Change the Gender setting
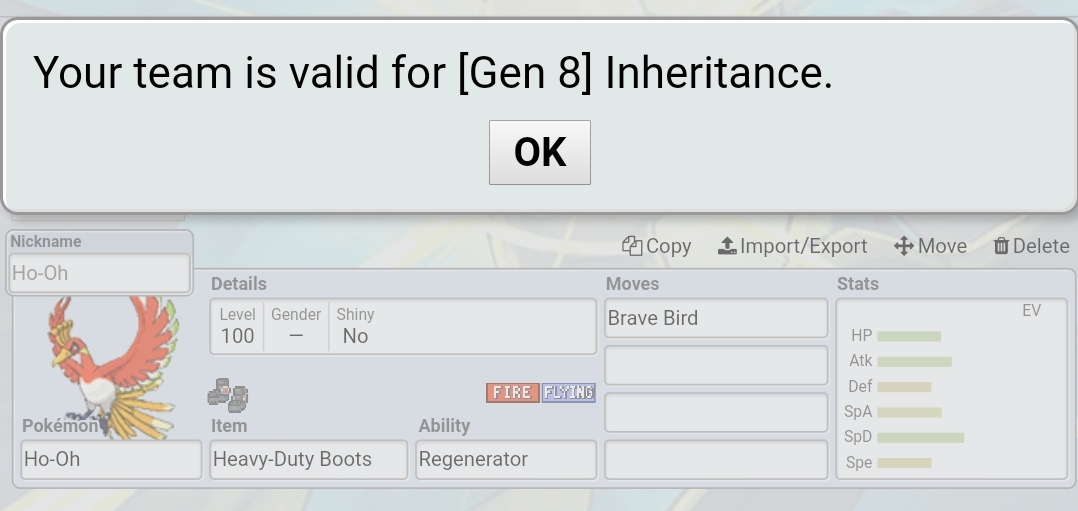The width and height of the screenshot is (1078, 511). tap(296, 326)
